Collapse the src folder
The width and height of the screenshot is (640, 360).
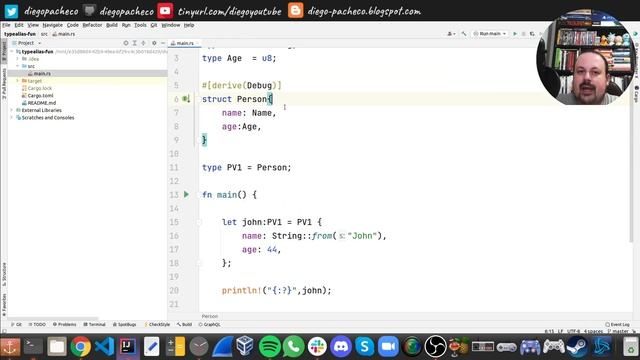(x=18, y=66)
